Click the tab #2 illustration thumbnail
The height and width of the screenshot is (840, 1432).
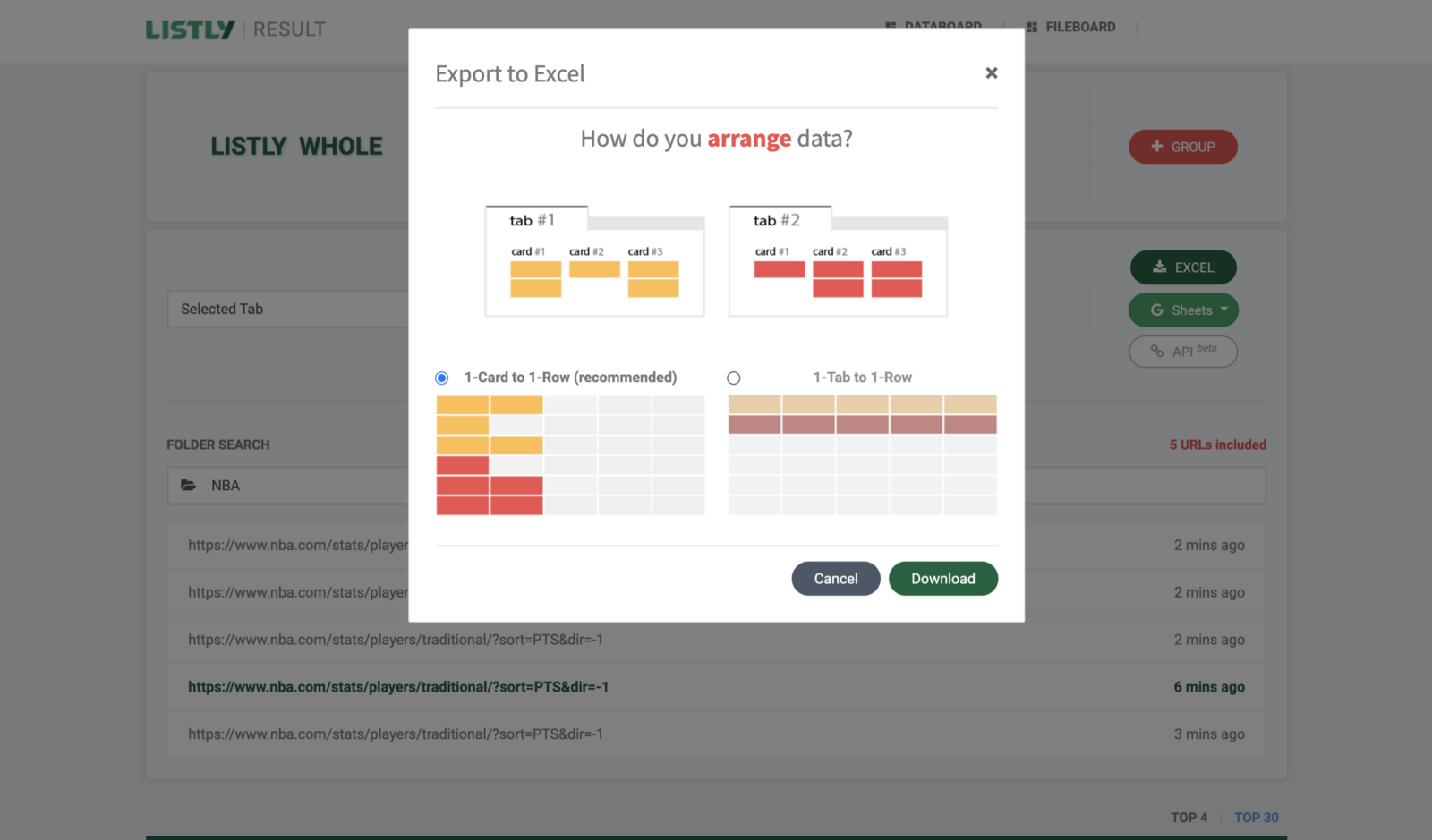(838, 261)
